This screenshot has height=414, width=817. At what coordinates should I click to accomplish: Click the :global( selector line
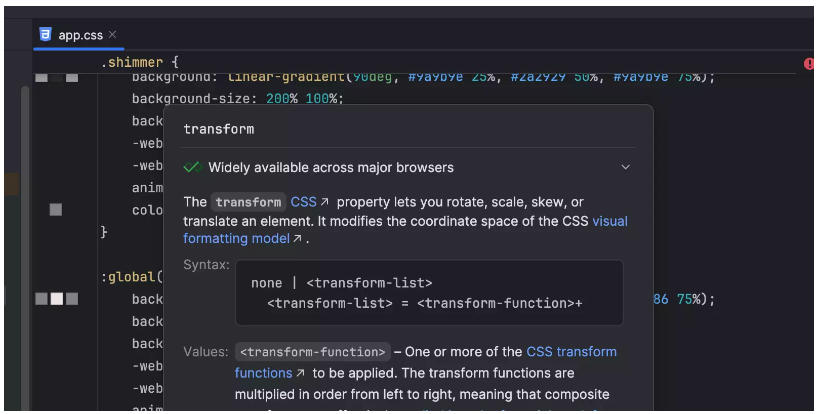click(132, 277)
